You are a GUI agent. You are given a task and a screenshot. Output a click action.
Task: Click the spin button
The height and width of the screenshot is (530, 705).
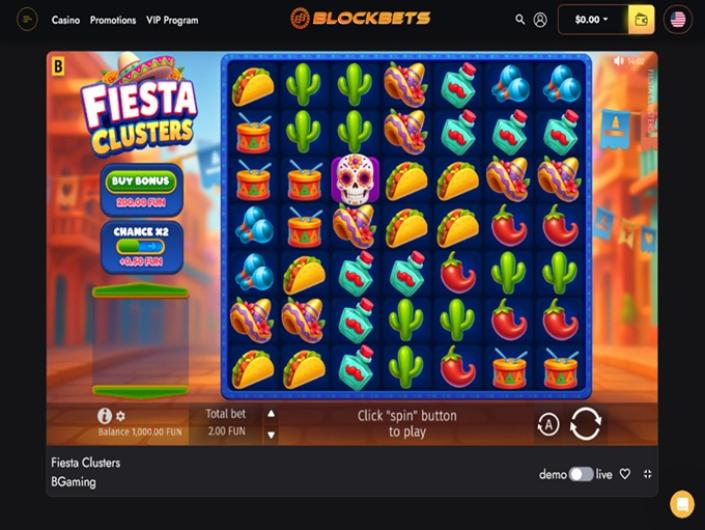click(x=585, y=423)
